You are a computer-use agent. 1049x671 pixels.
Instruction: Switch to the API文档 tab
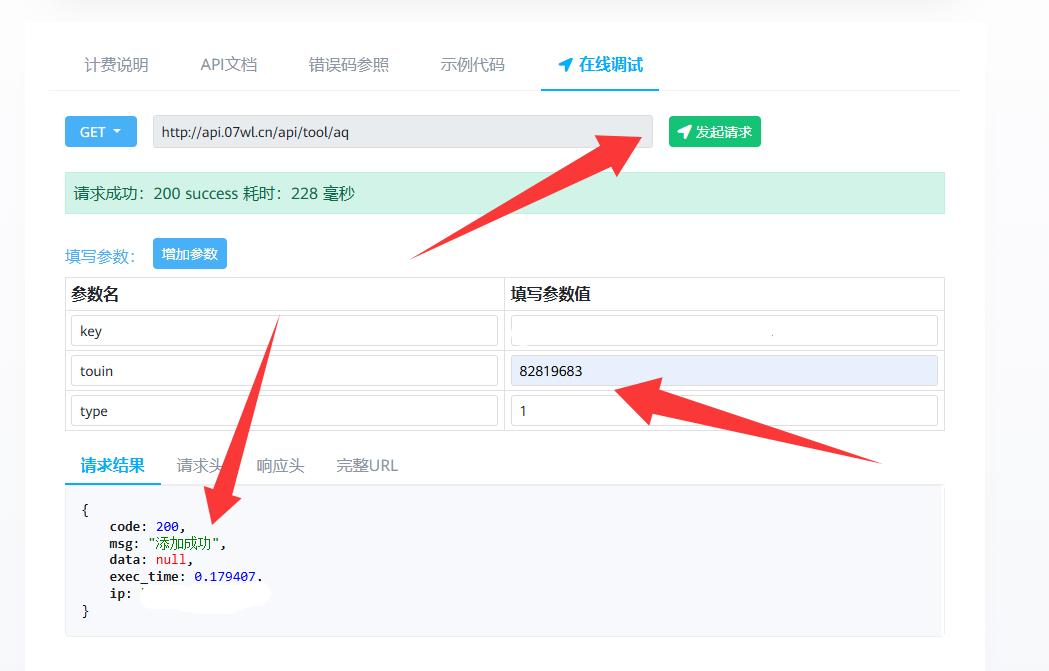[x=229, y=65]
